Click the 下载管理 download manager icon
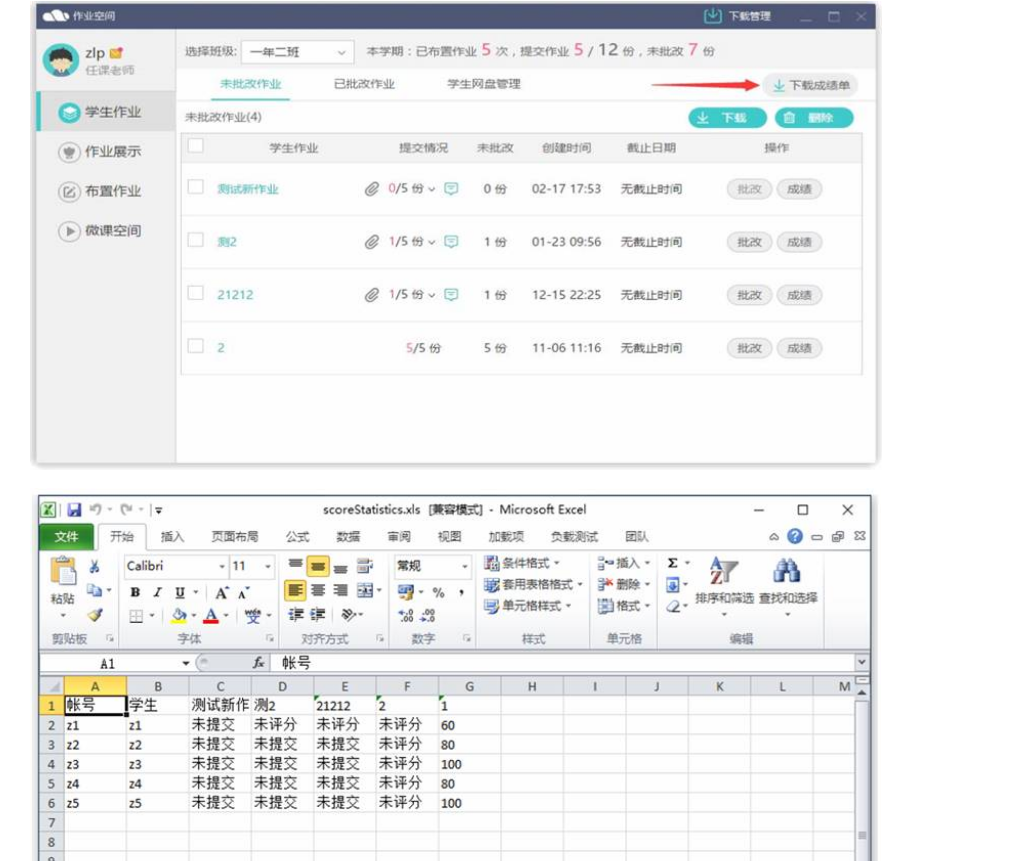Image resolution: width=1023 pixels, height=861 pixels. click(712, 16)
